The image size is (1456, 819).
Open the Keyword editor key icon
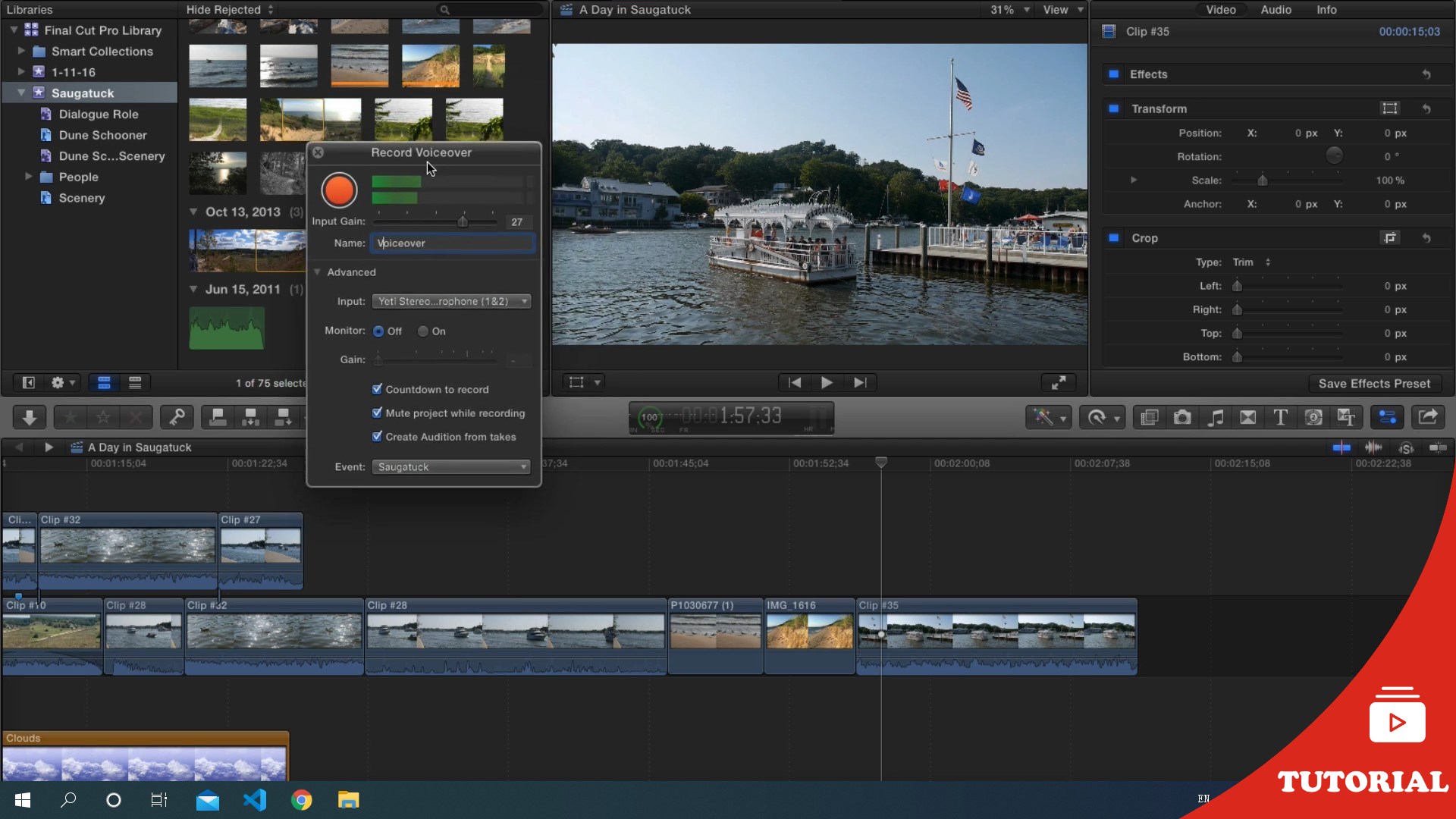click(177, 417)
